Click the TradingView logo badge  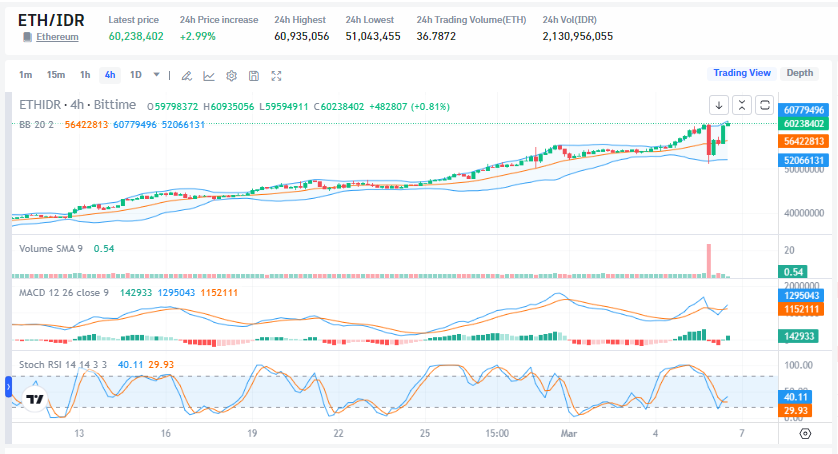(x=35, y=399)
